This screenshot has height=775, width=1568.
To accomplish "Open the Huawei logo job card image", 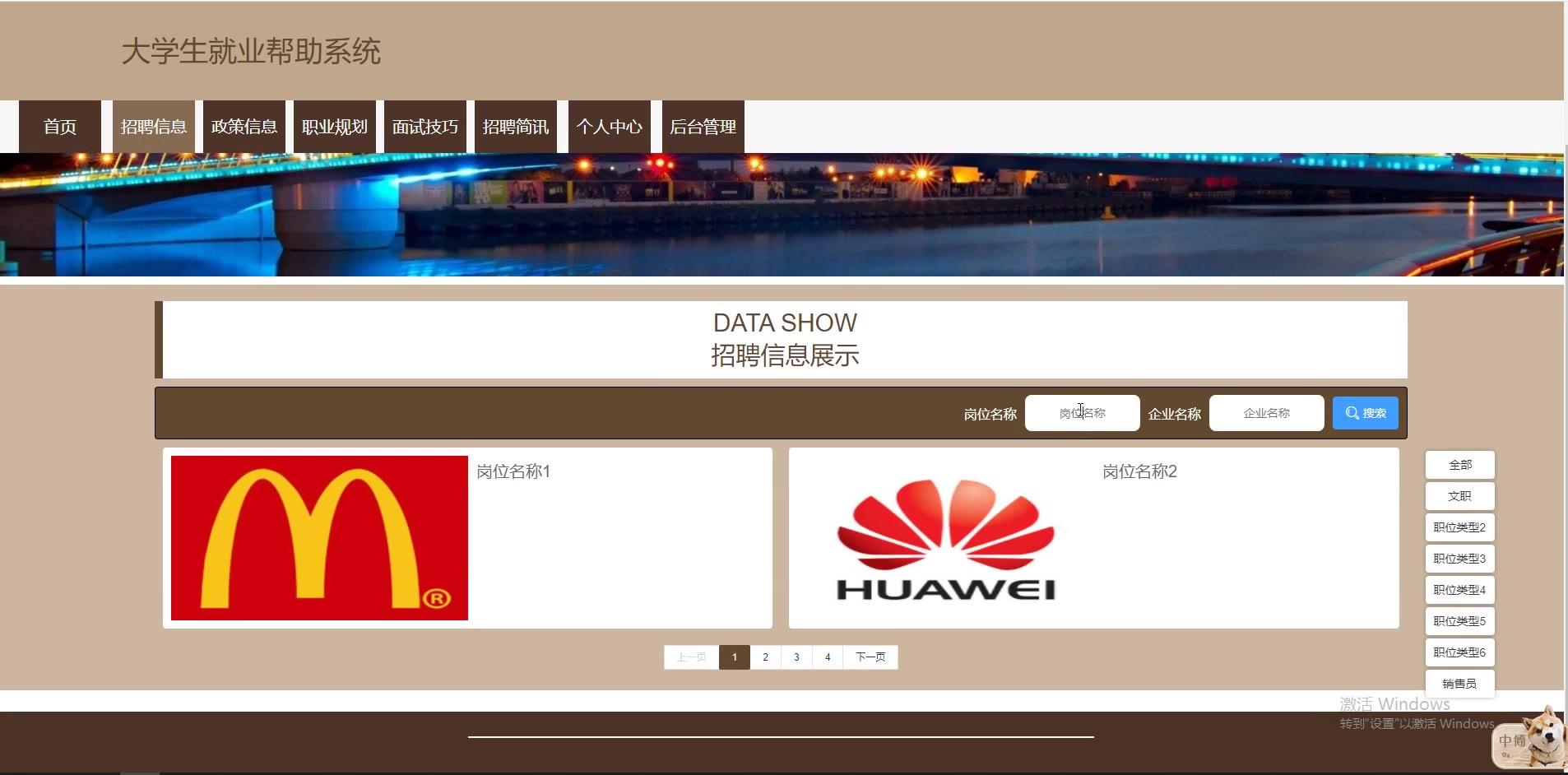I will [x=945, y=538].
